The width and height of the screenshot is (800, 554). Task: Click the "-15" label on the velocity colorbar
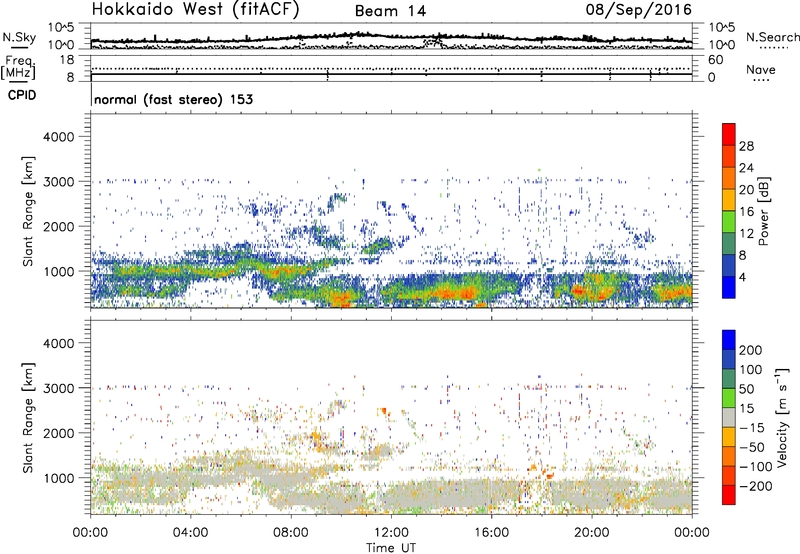pos(752,428)
